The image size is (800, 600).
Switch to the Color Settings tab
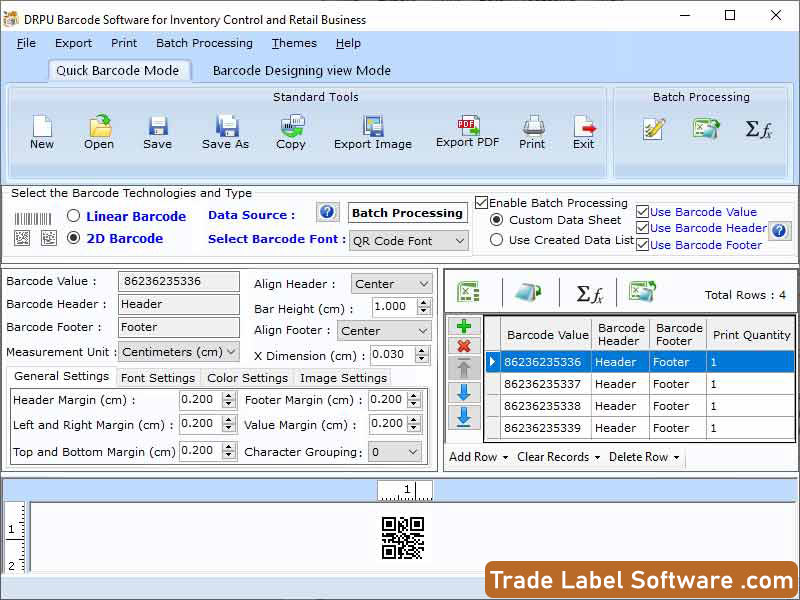point(247,378)
